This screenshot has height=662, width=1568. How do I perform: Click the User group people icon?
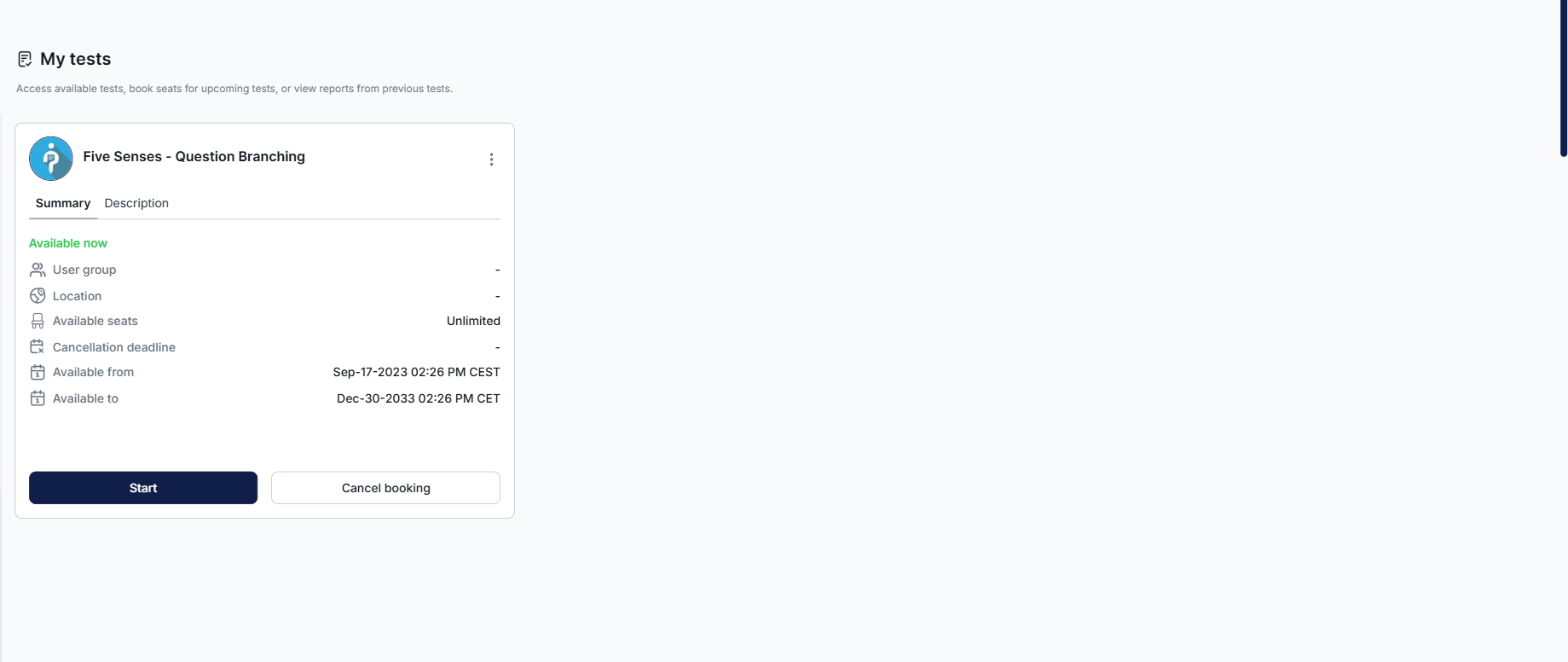38,270
